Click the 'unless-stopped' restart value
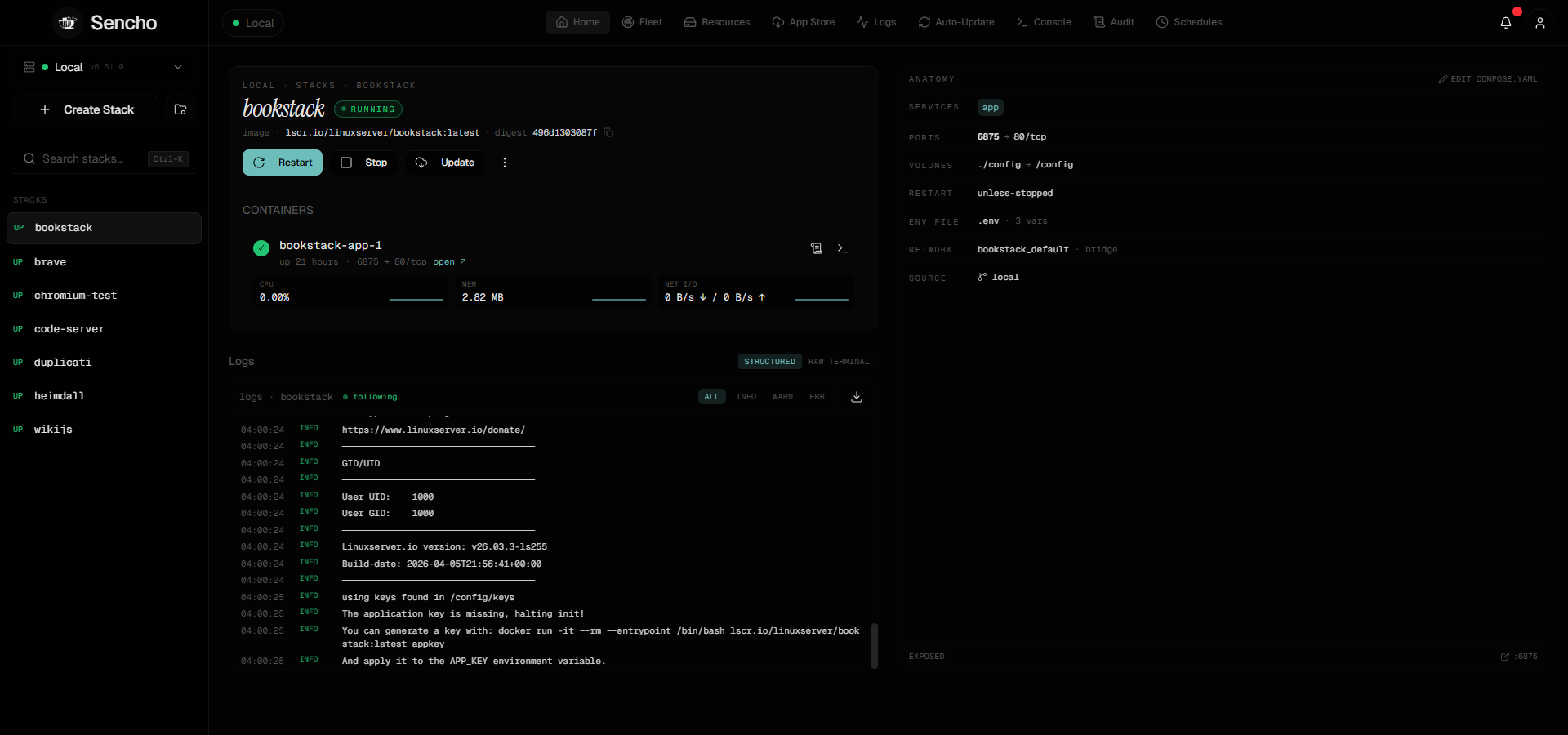 (x=1015, y=194)
